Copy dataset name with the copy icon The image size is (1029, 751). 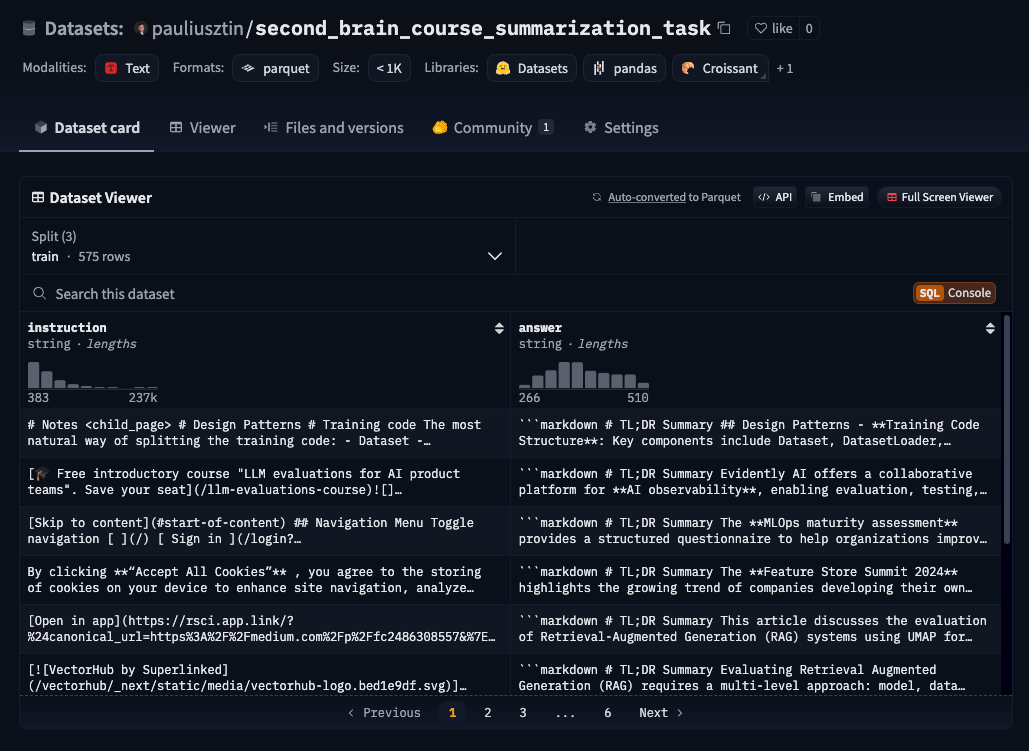pyautogui.click(x=724, y=28)
